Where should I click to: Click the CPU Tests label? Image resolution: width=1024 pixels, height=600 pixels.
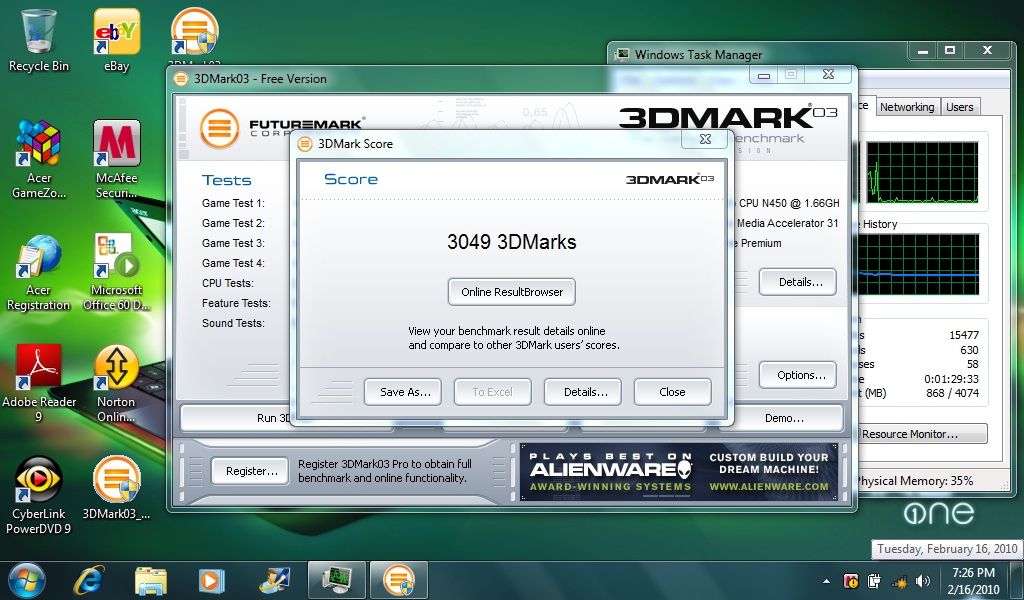[228, 283]
